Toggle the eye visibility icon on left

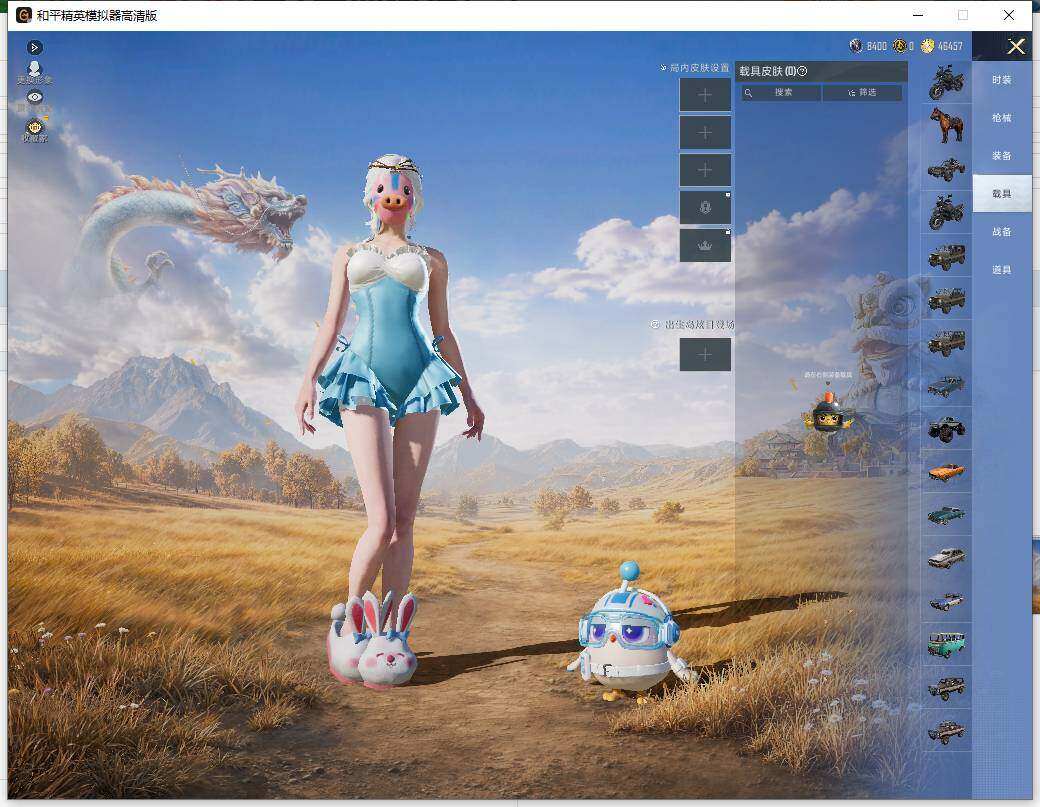[34, 97]
